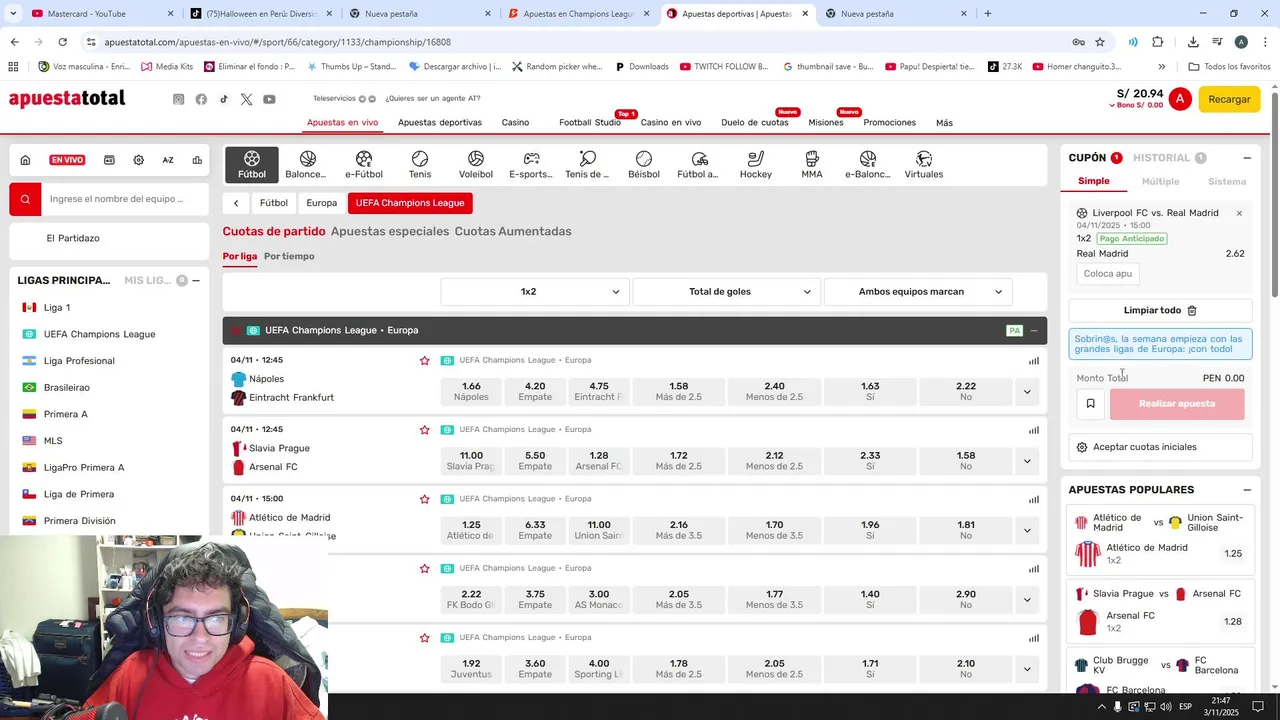The width and height of the screenshot is (1280, 720).
Task: Go back with the breadcrumb arrow
Action: tap(236, 203)
